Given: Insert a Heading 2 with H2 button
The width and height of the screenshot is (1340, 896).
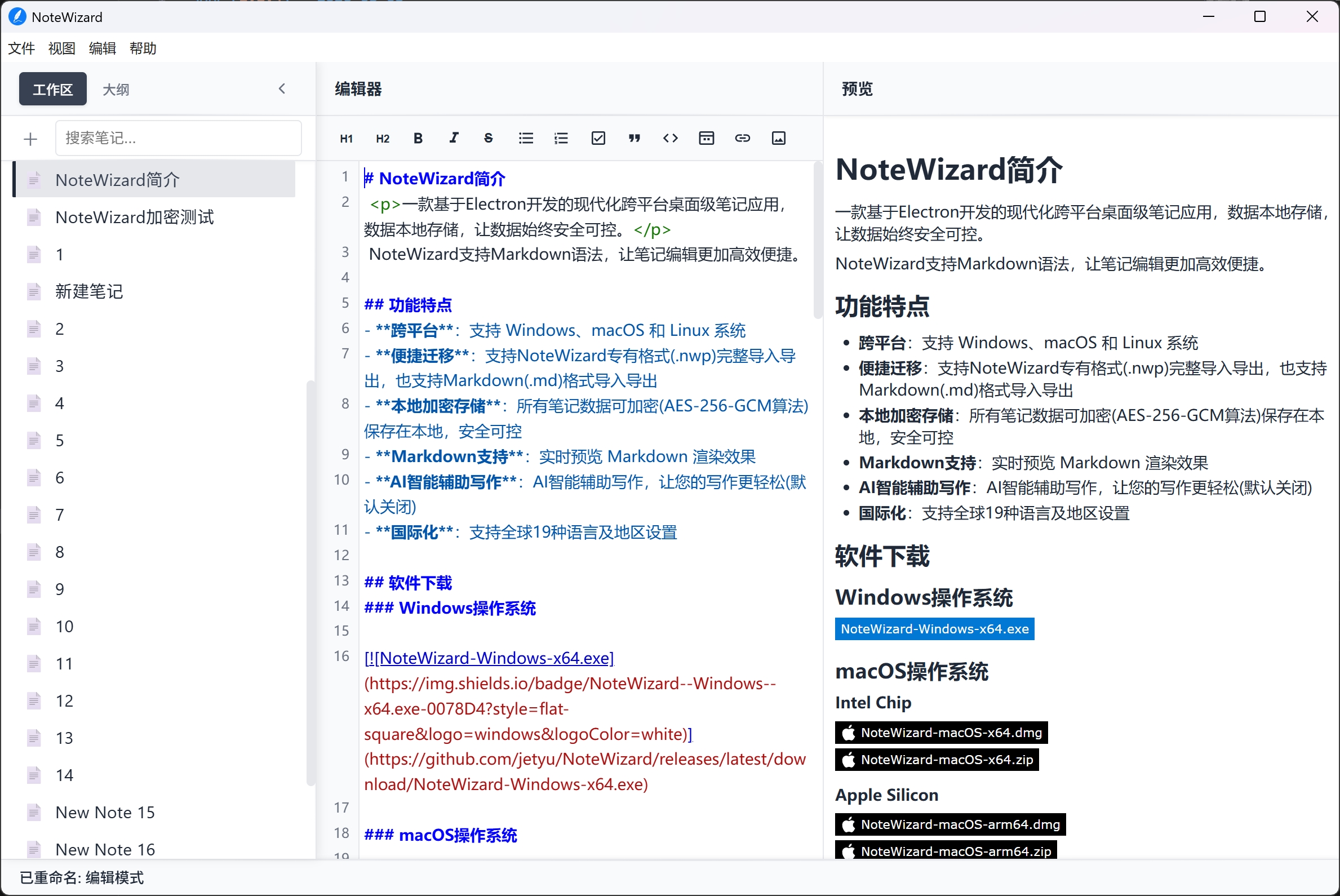Looking at the screenshot, I should tap(382, 138).
